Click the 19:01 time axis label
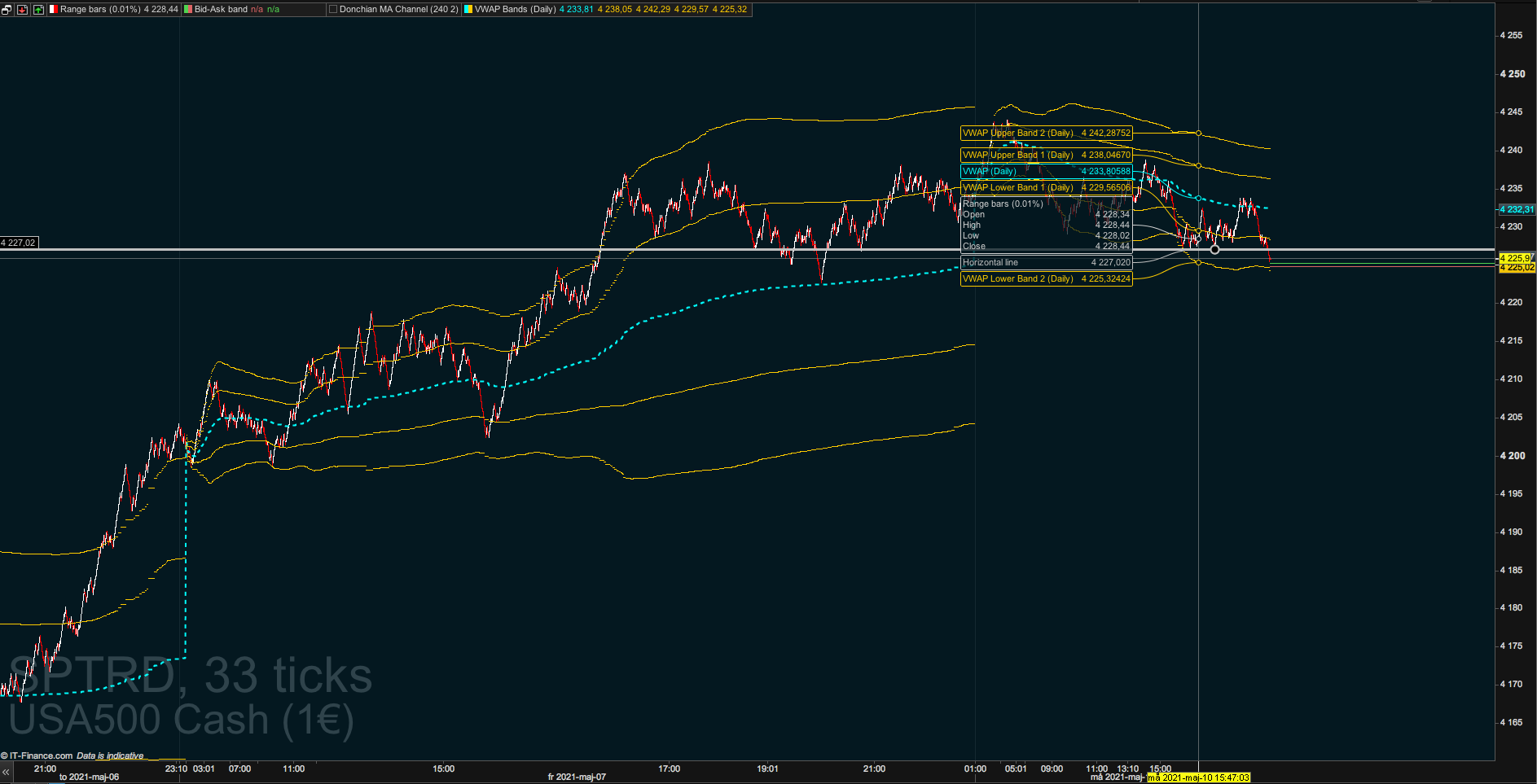This screenshot has height=784, width=1537. tap(767, 769)
